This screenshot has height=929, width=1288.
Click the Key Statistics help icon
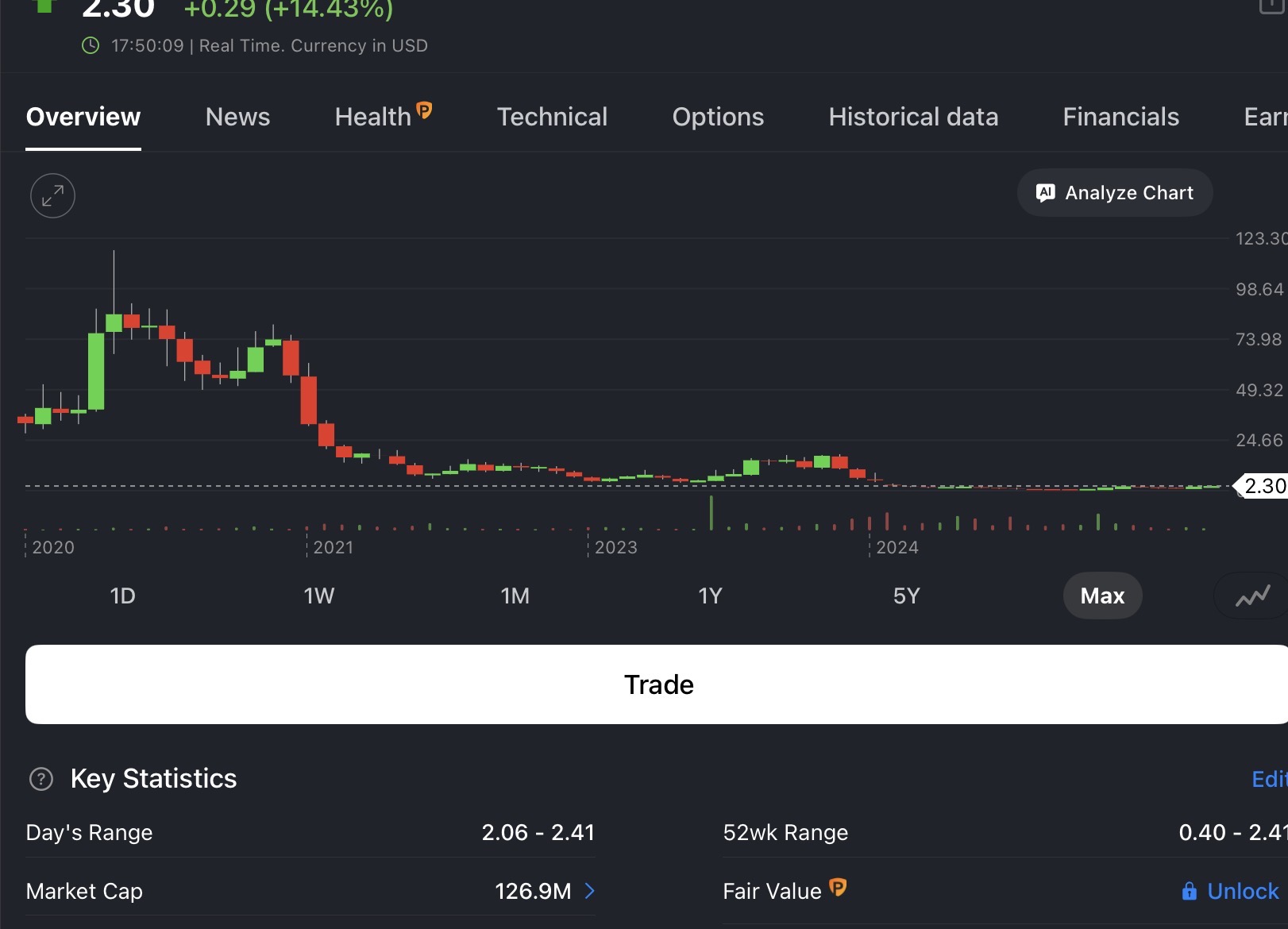41,779
